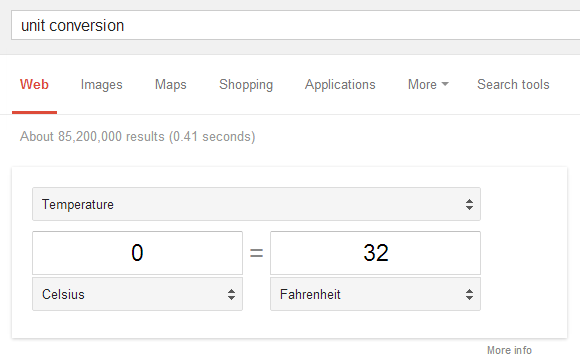Click the Fahrenheit value field showing 32
The height and width of the screenshot is (360, 580).
tap(375, 253)
